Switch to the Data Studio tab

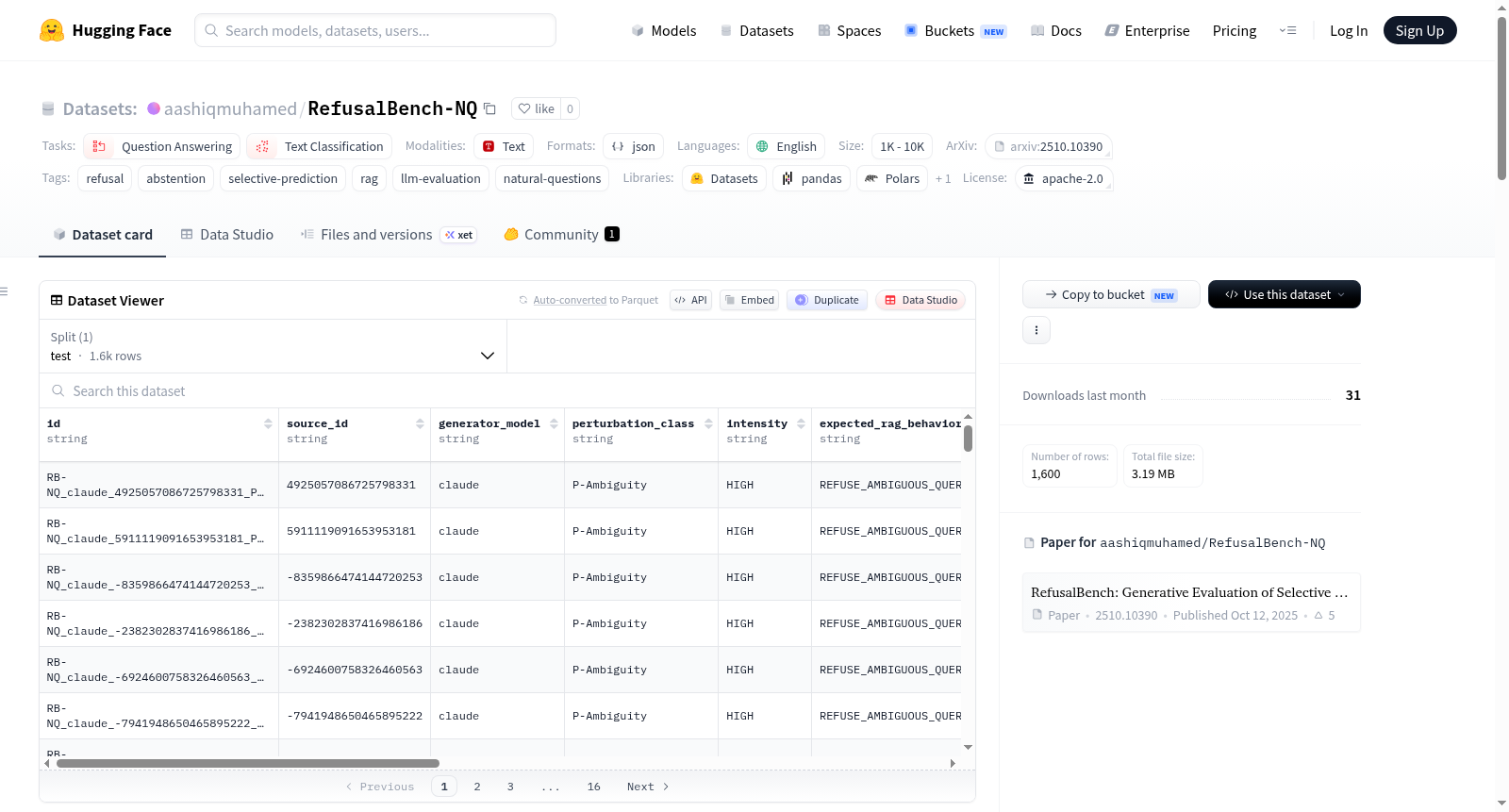(227, 234)
